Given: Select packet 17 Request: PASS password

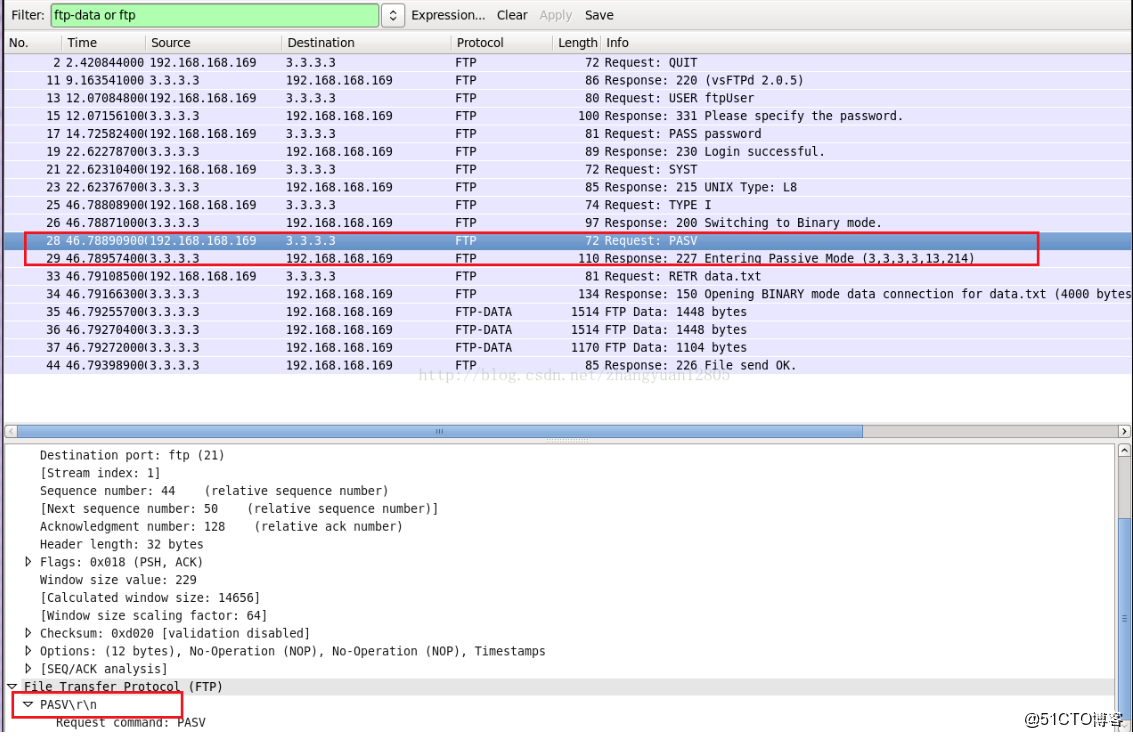Looking at the screenshot, I should coord(567,134).
